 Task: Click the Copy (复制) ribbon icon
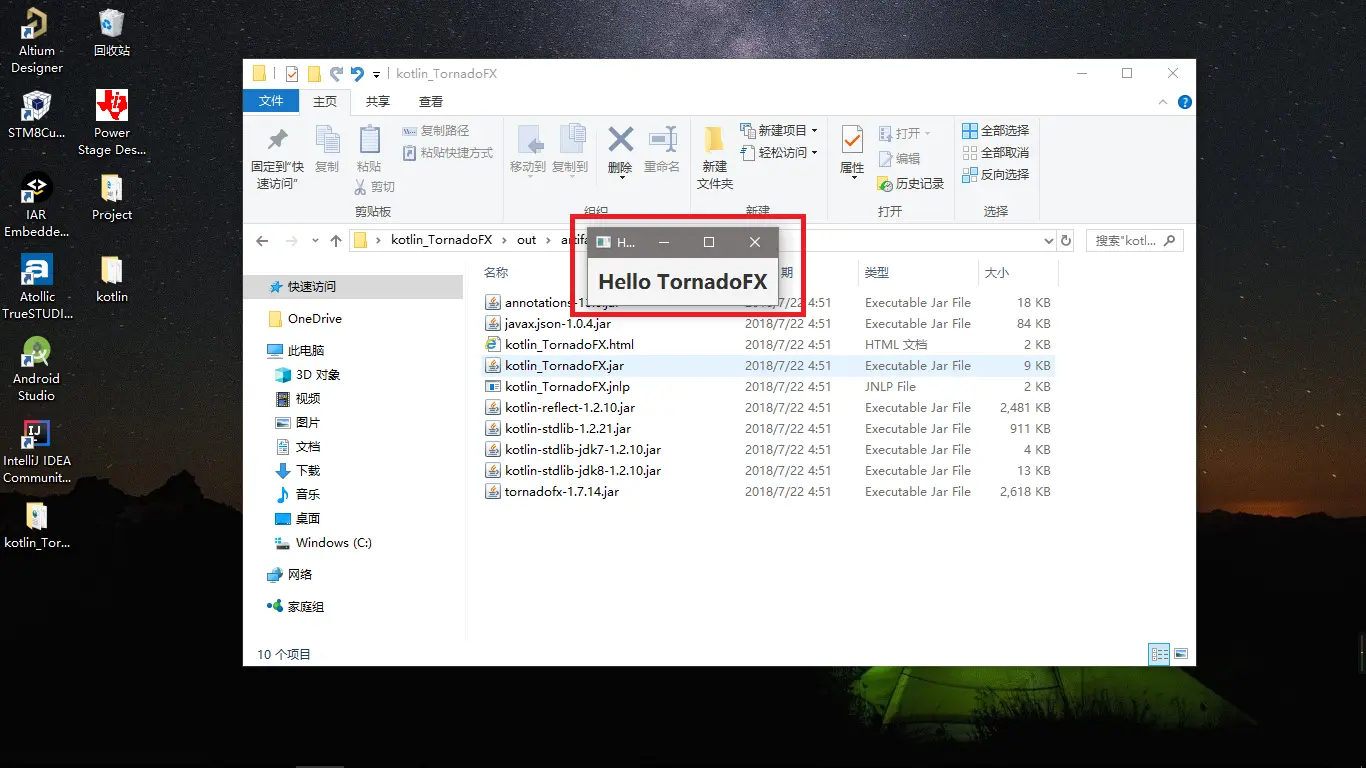pyautogui.click(x=327, y=140)
